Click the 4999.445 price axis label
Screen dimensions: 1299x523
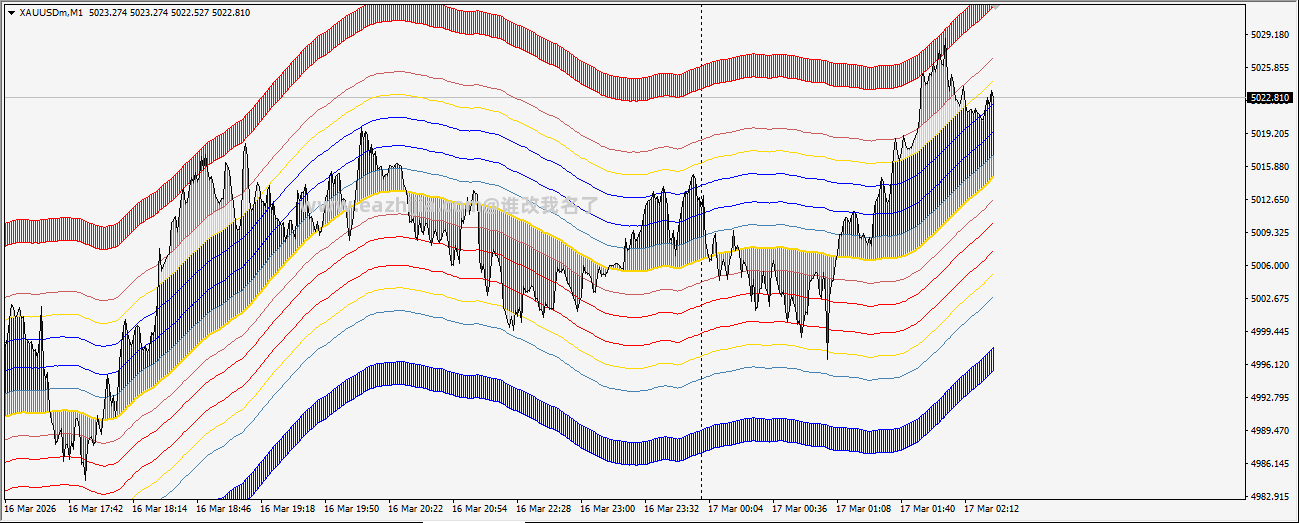point(1268,332)
